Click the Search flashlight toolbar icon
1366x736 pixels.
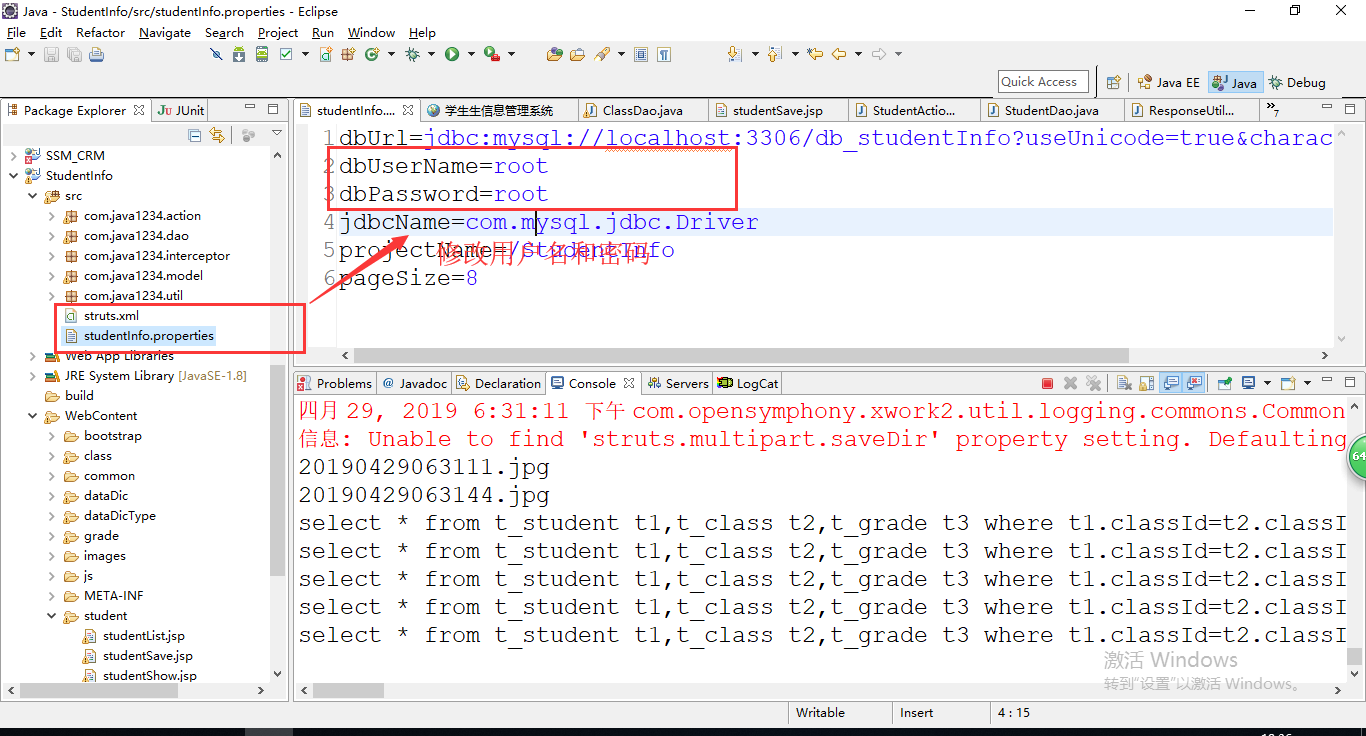tap(602, 54)
